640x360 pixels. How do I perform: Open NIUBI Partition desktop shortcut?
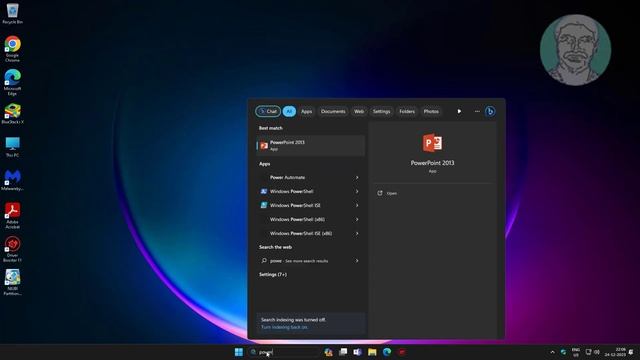pyautogui.click(x=12, y=282)
